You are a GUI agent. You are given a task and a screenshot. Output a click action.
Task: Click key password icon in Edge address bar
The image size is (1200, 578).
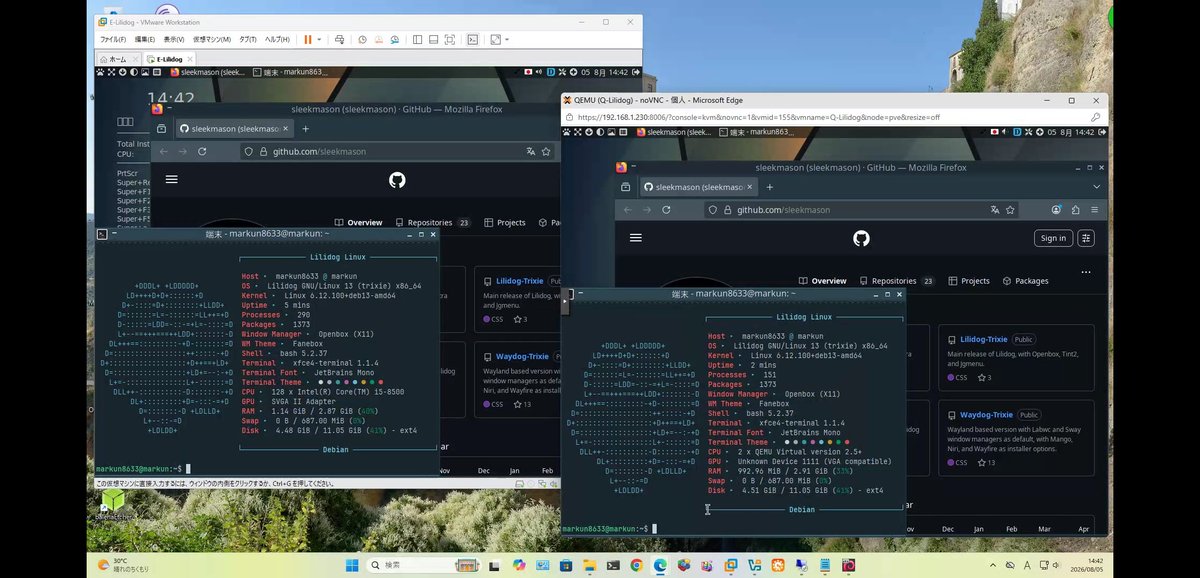(x=1096, y=117)
